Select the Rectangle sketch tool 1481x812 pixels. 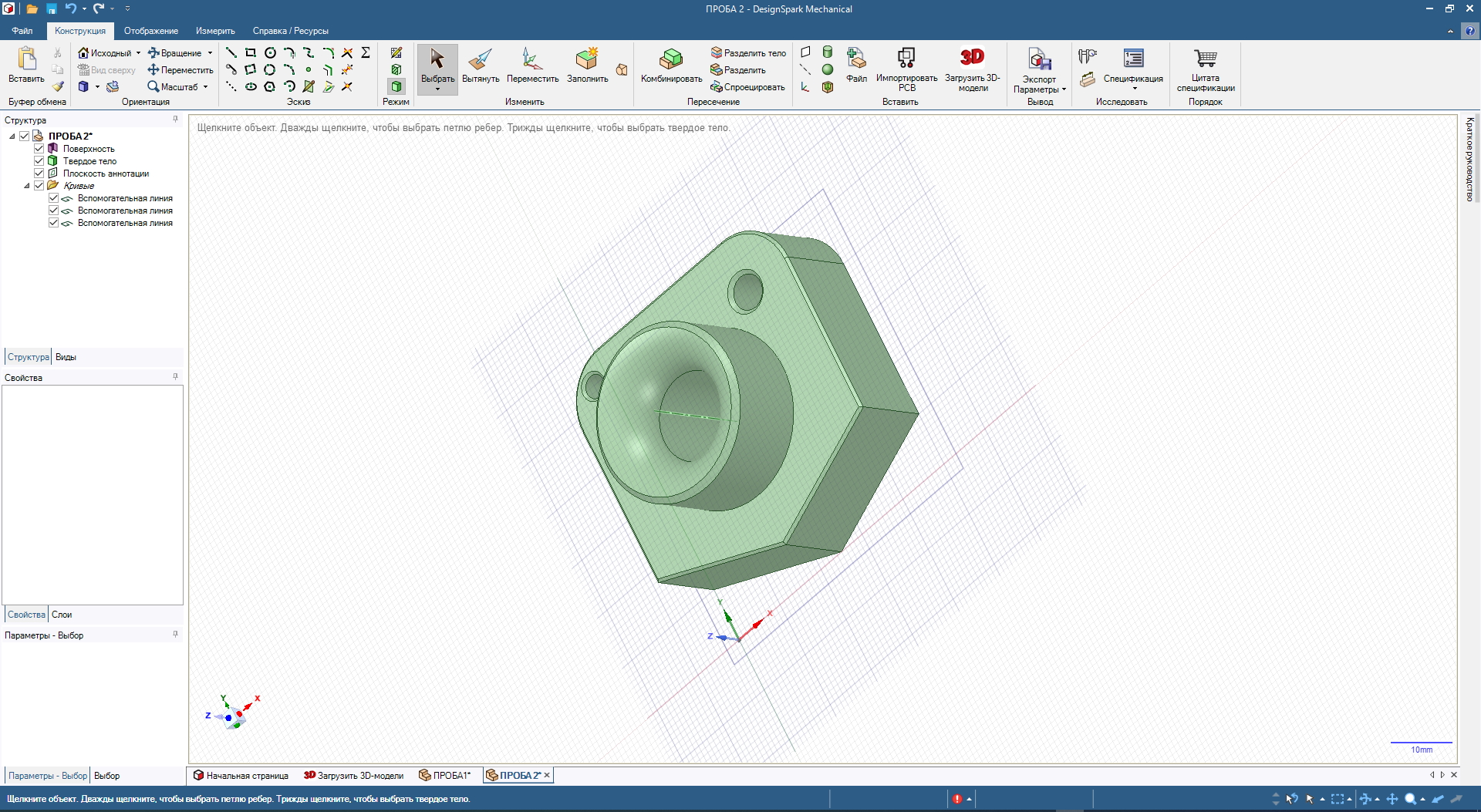coord(250,52)
